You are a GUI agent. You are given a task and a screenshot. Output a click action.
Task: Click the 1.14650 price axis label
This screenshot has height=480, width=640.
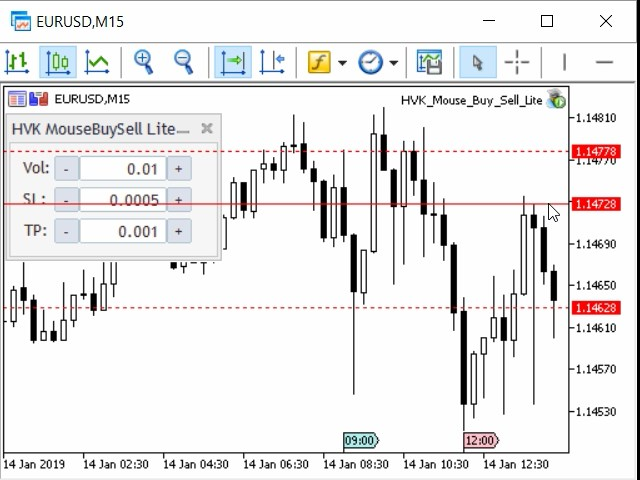pos(595,285)
